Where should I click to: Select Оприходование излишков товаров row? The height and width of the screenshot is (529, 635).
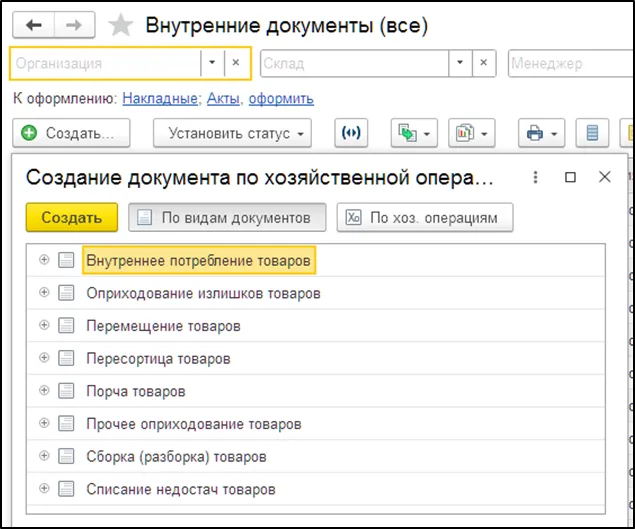(x=316, y=293)
